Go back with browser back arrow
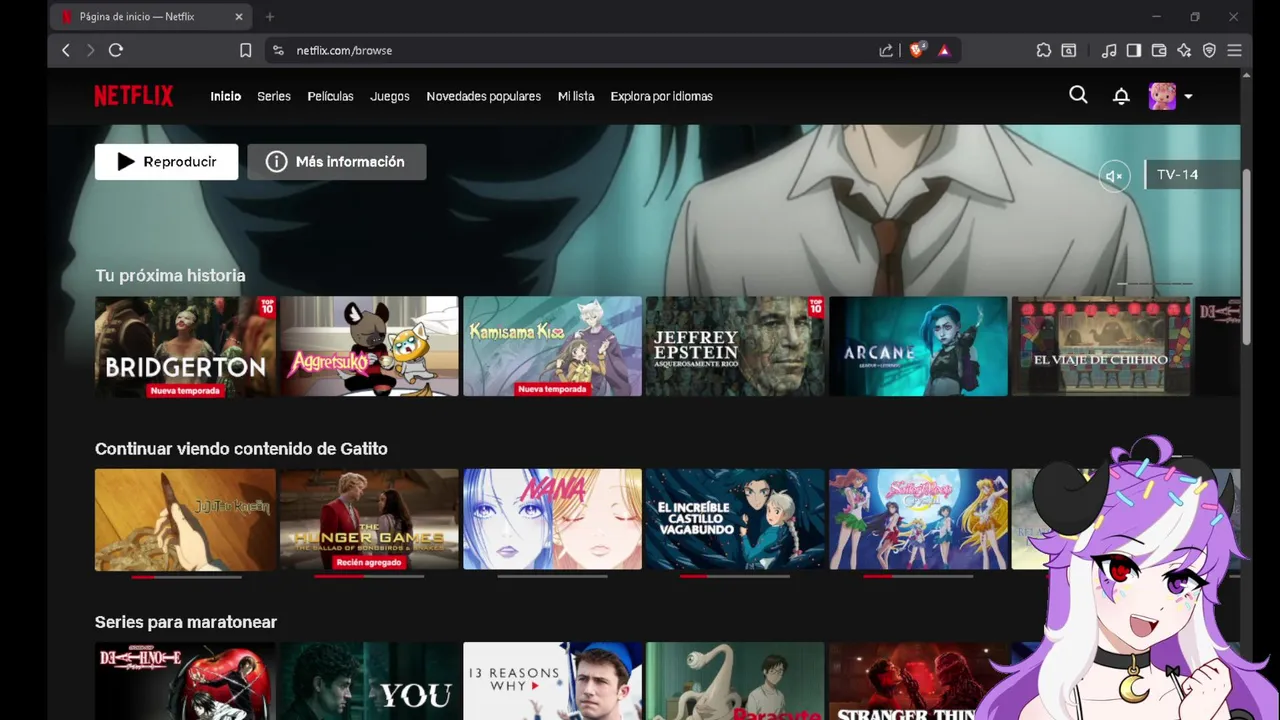The image size is (1280, 720). [66, 50]
